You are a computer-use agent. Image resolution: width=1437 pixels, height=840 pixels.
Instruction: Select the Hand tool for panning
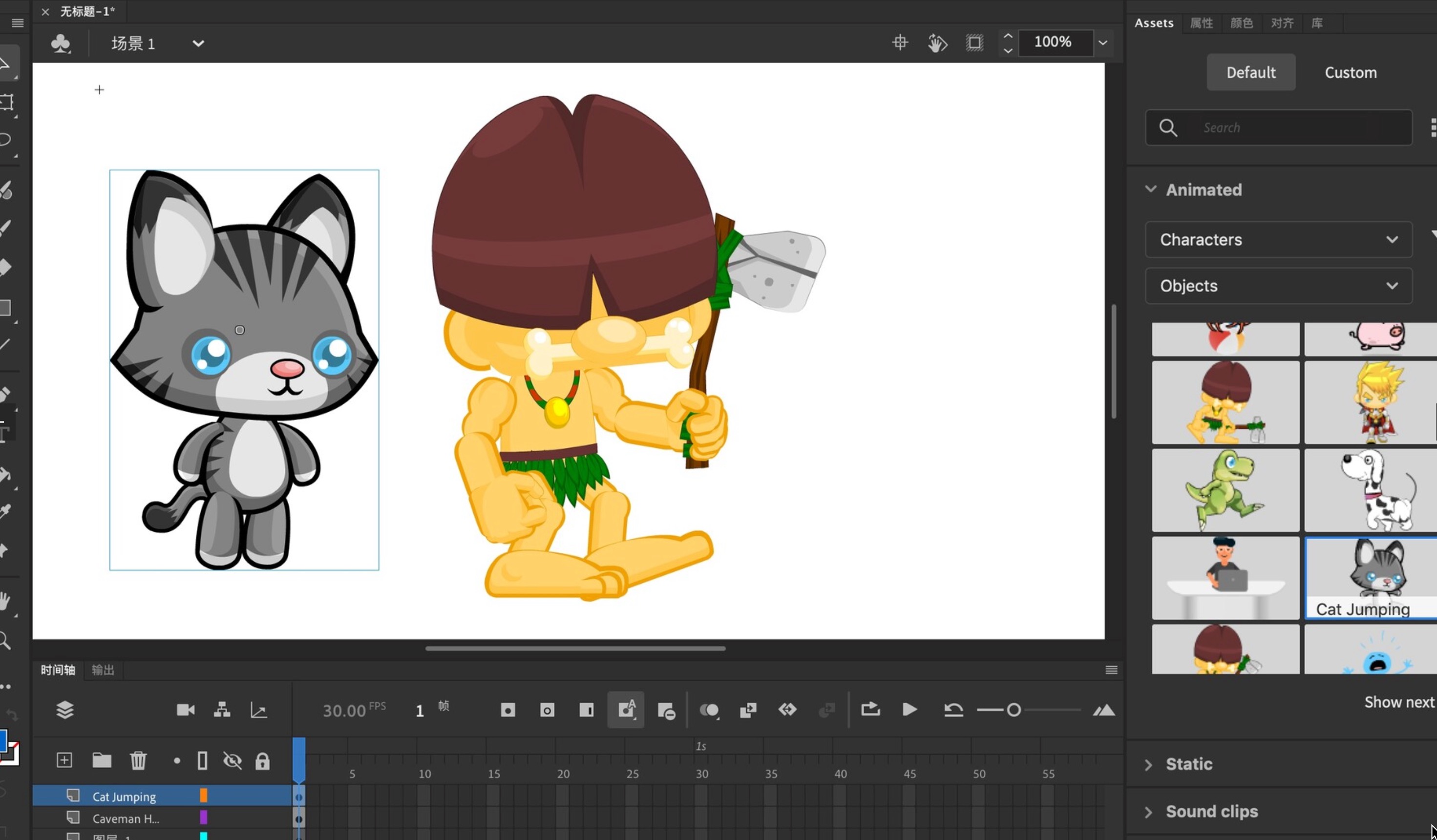pos(6,601)
